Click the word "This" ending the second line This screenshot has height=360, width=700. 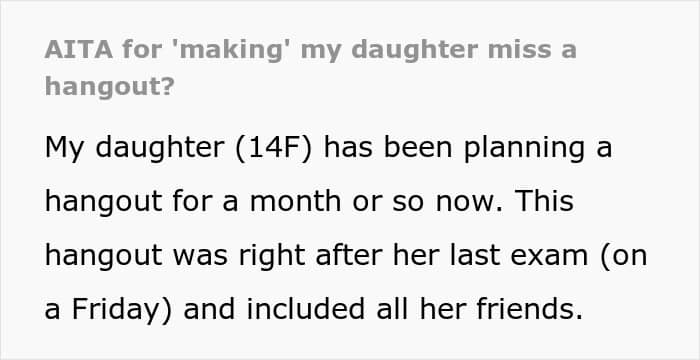click(x=544, y=201)
